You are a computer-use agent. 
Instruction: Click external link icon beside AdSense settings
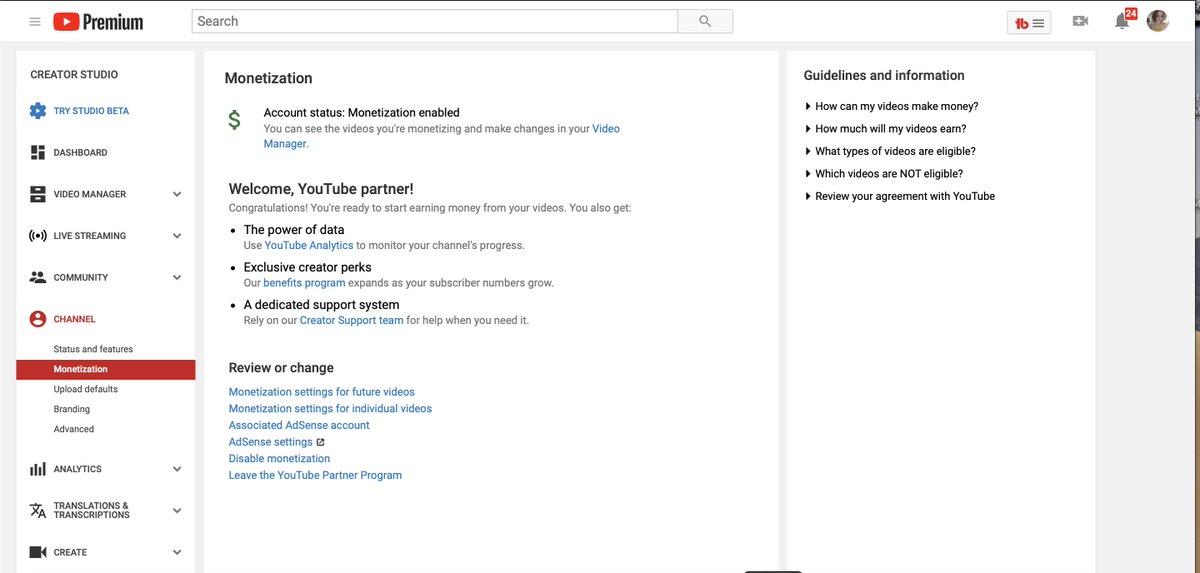click(x=320, y=442)
